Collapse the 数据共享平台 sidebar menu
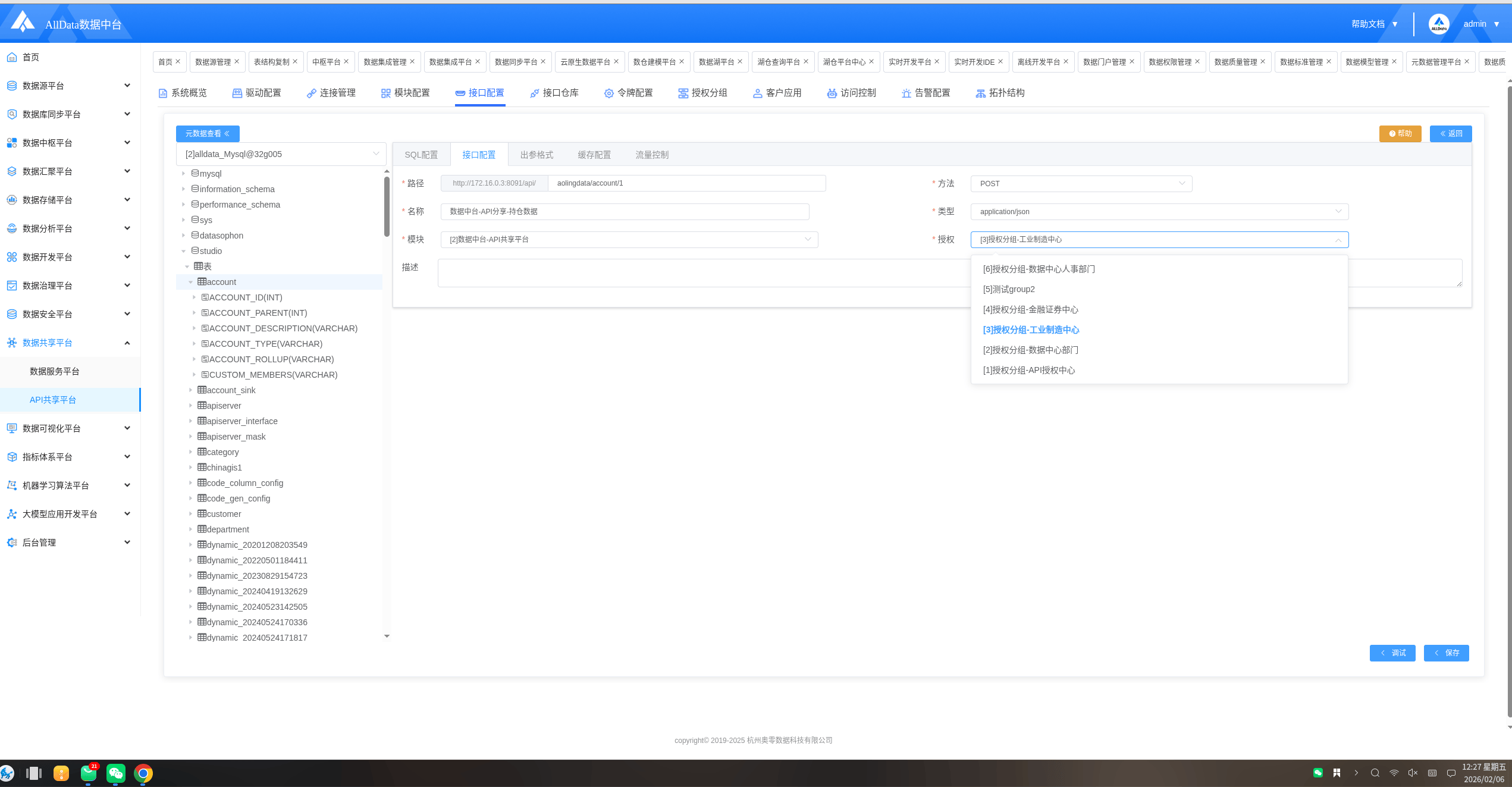Image resolution: width=1512 pixels, height=787 pixels. coord(127,343)
